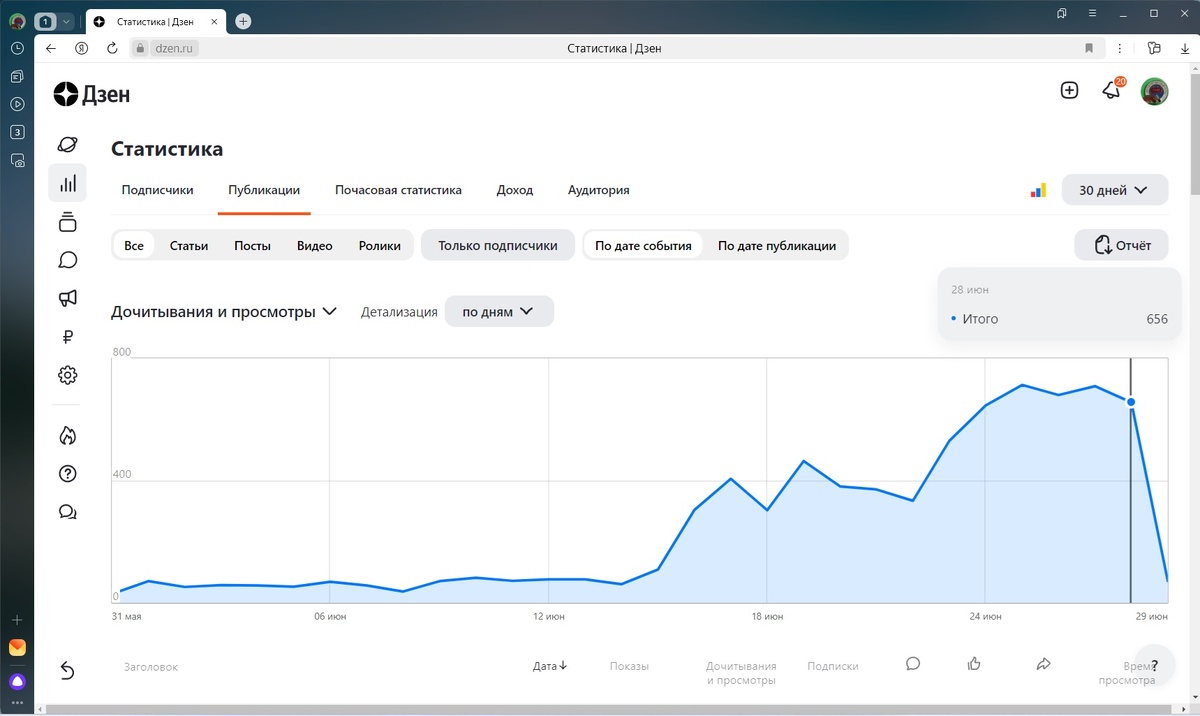Screen dimensions: 1200x716
Task: Download report via 'Отчёт' button
Action: [x=1121, y=245]
